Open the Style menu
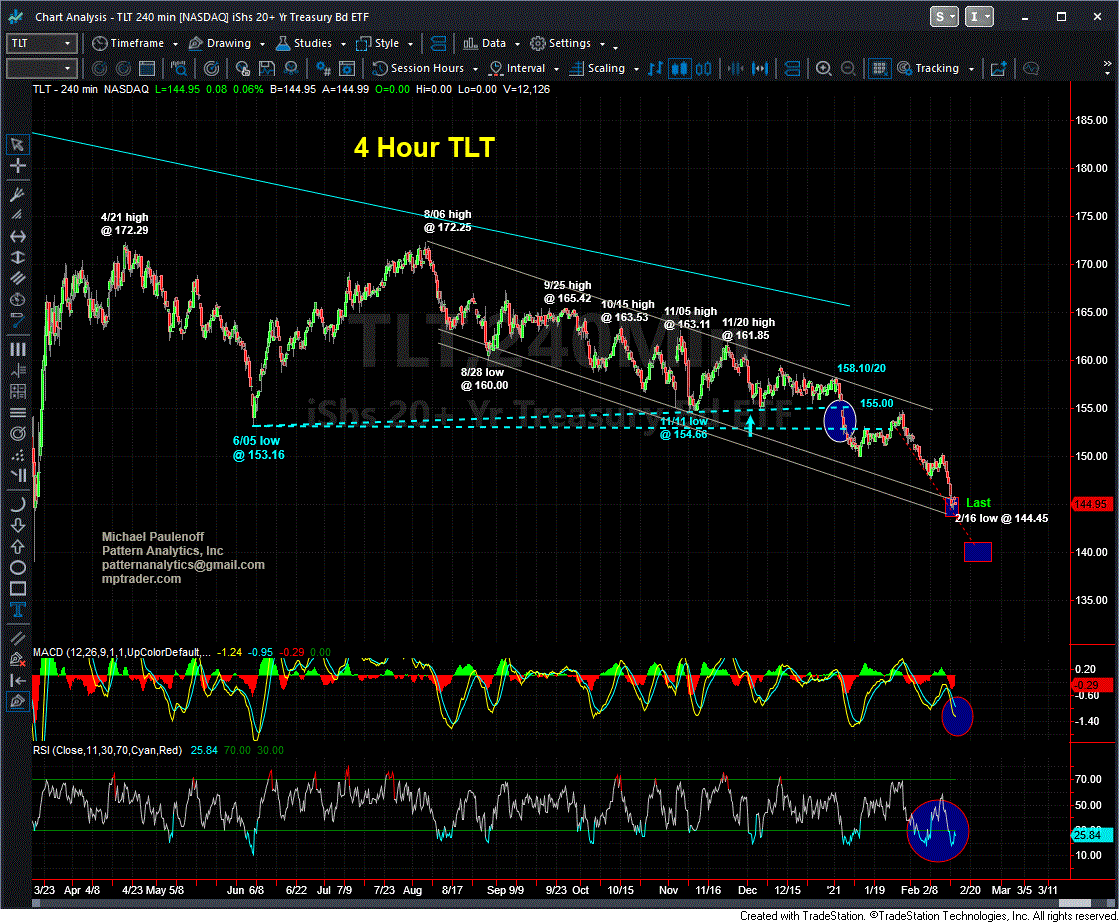The width and height of the screenshot is (1119, 922). pyautogui.click(x=378, y=44)
